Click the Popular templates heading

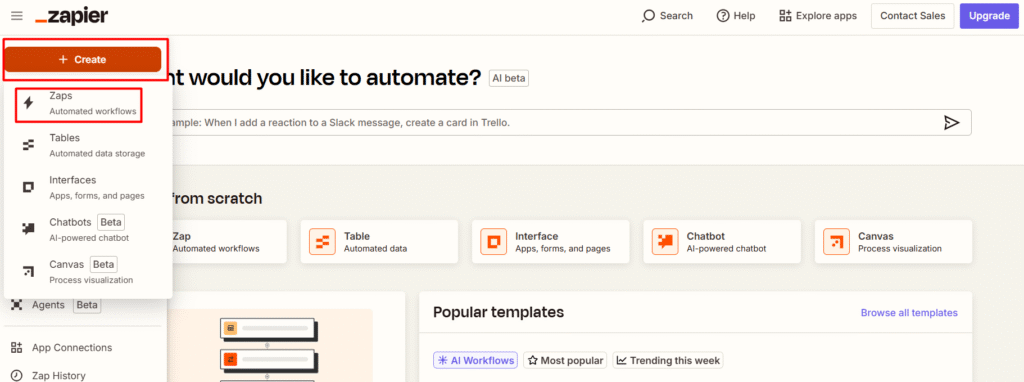coord(498,312)
